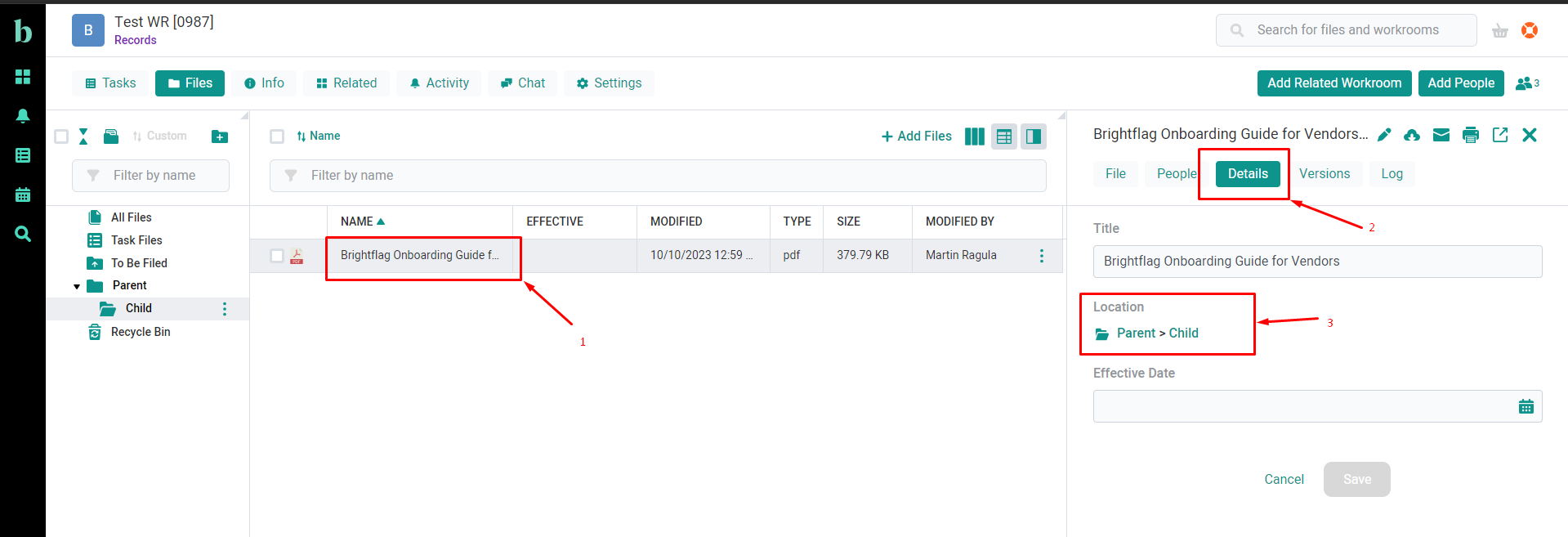Click the Add Related Workroom button

1333,83
